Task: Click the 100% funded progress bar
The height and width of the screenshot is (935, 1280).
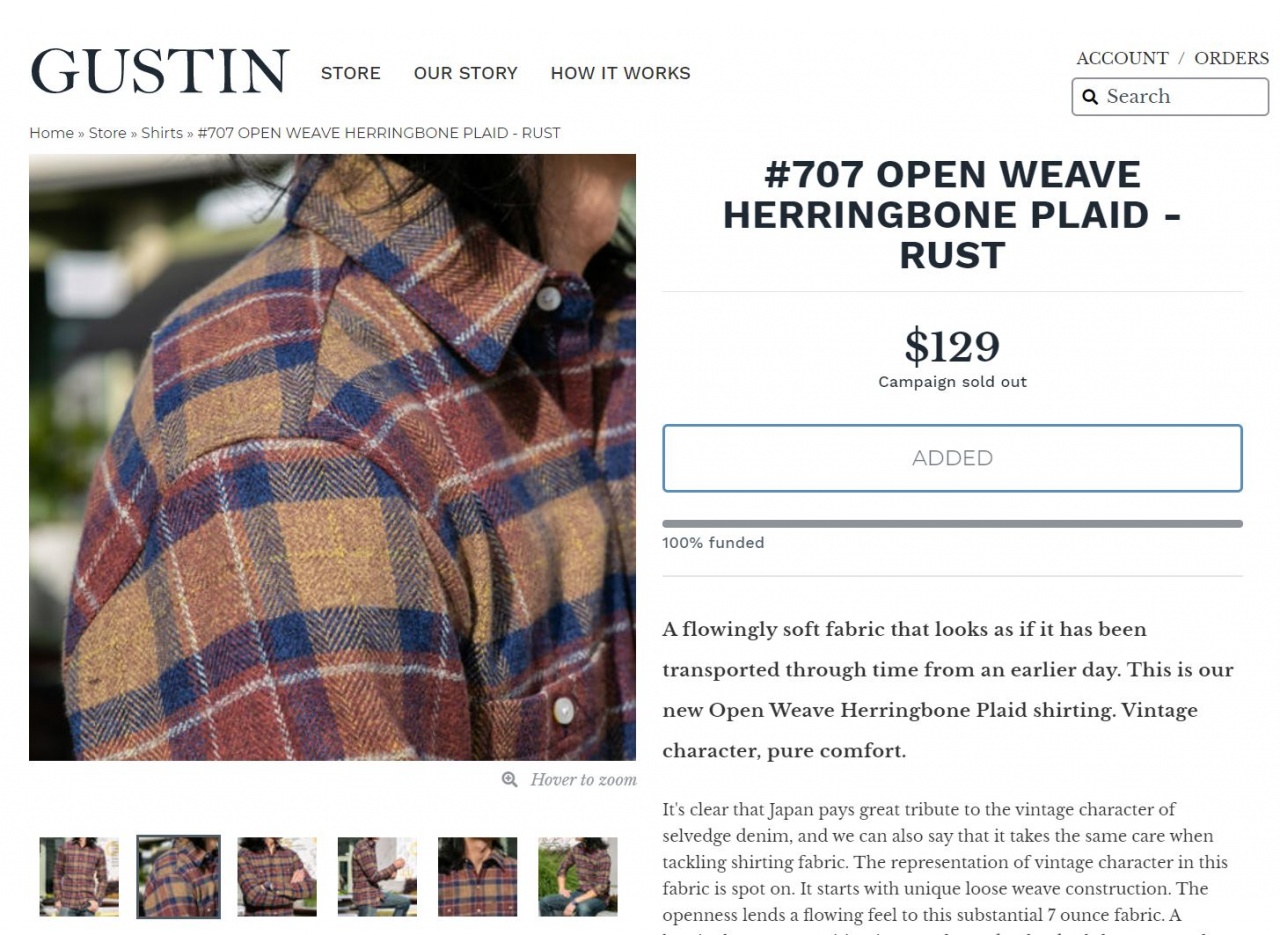Action: point(952,523)
